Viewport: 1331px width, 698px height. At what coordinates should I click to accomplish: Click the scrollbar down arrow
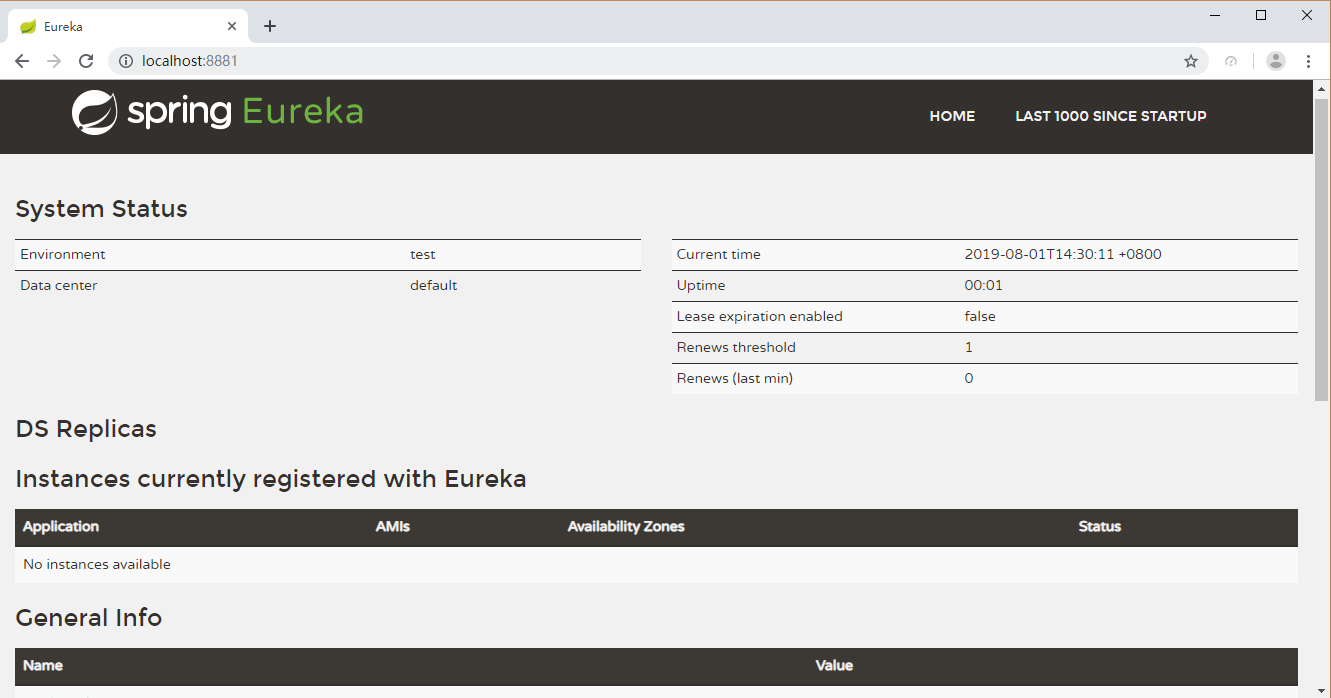[1321, 690]
